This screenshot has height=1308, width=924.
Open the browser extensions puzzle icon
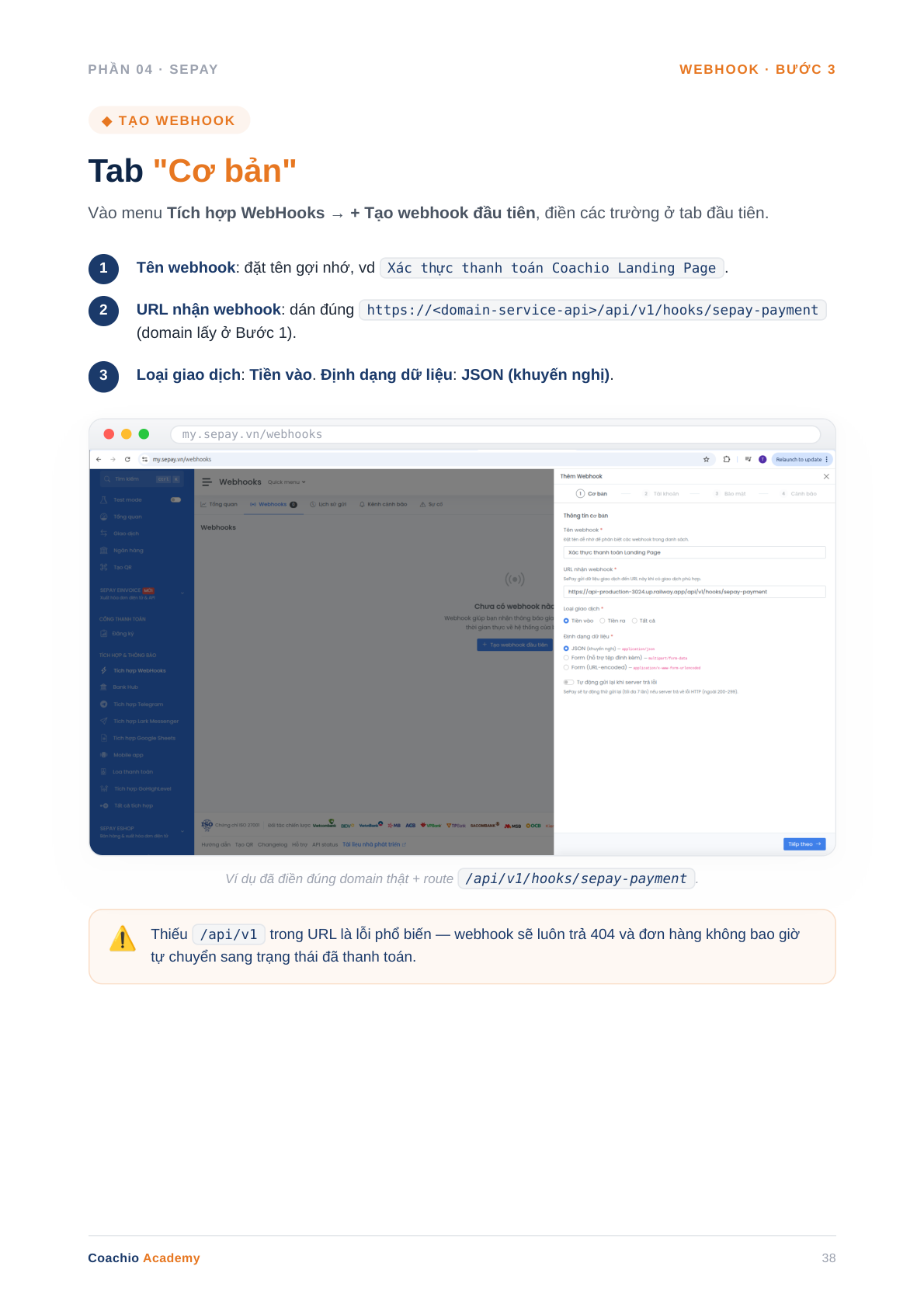point(727,459)
